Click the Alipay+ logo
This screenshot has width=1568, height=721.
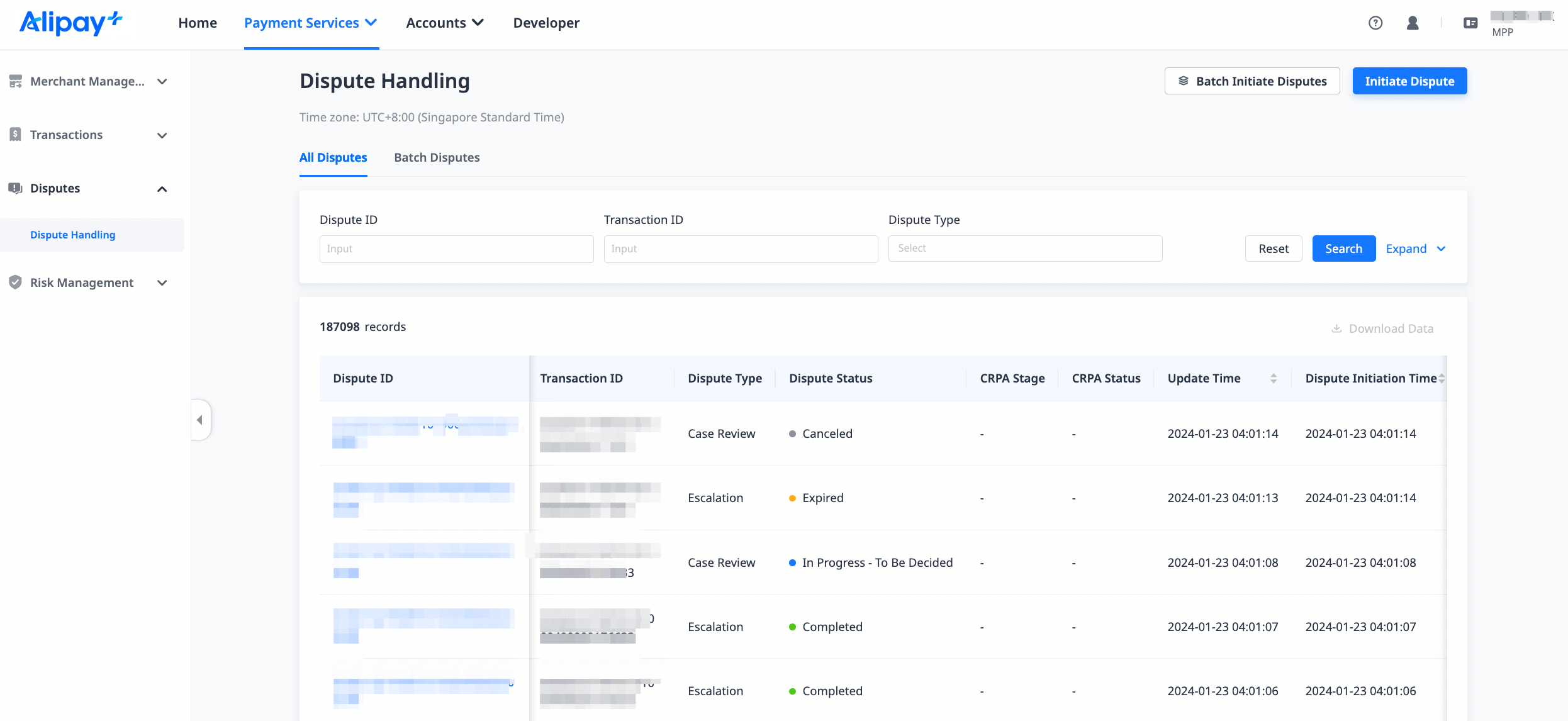pyautogui.click(x=70, y=23)
